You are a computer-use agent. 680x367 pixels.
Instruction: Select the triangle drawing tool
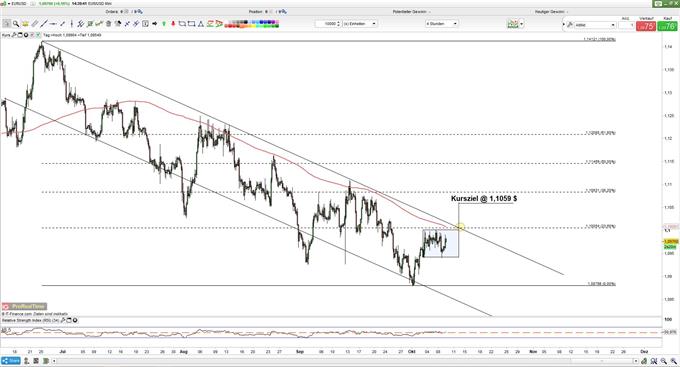pos(201,24)
